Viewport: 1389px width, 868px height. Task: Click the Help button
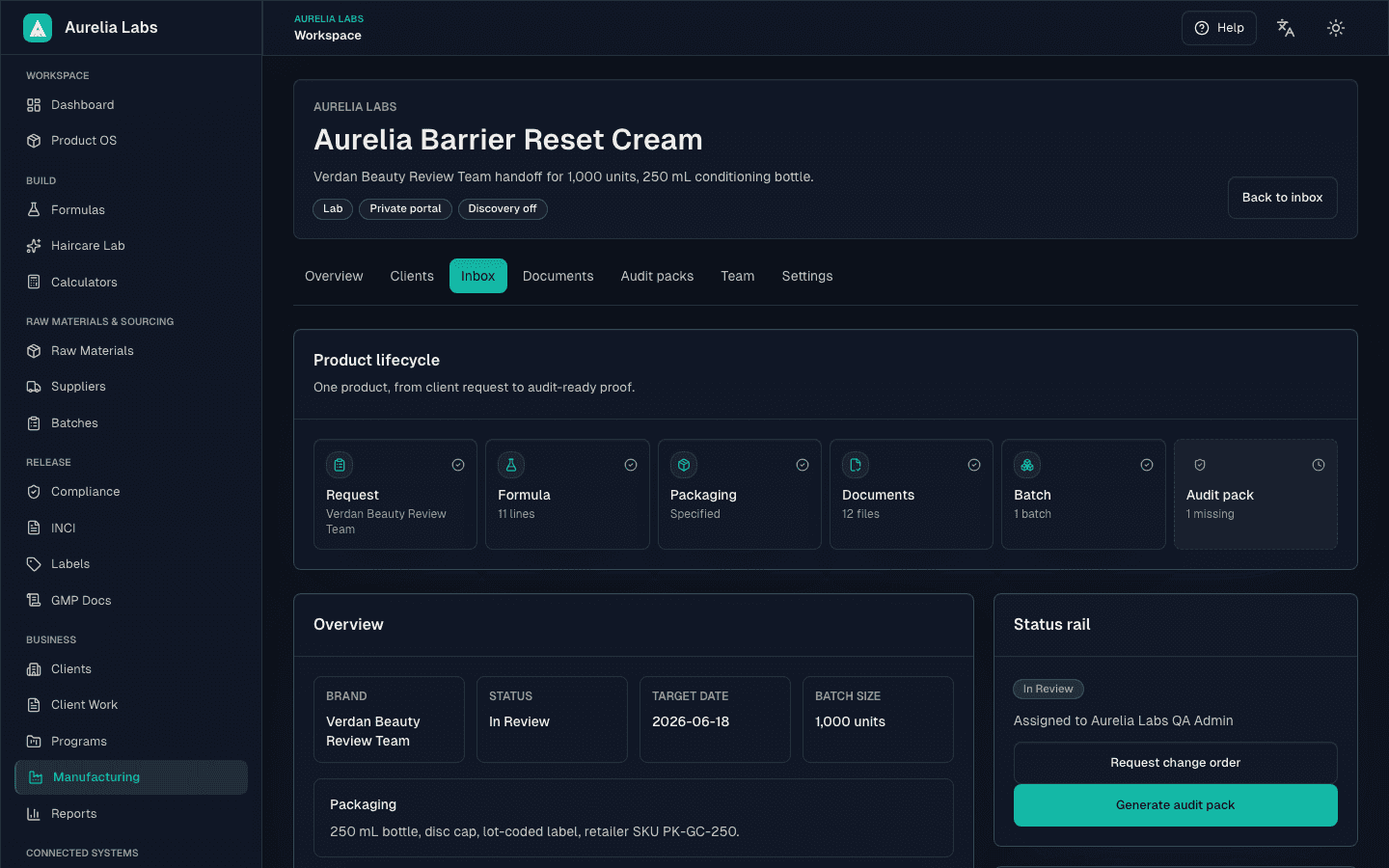(1219, 28)
